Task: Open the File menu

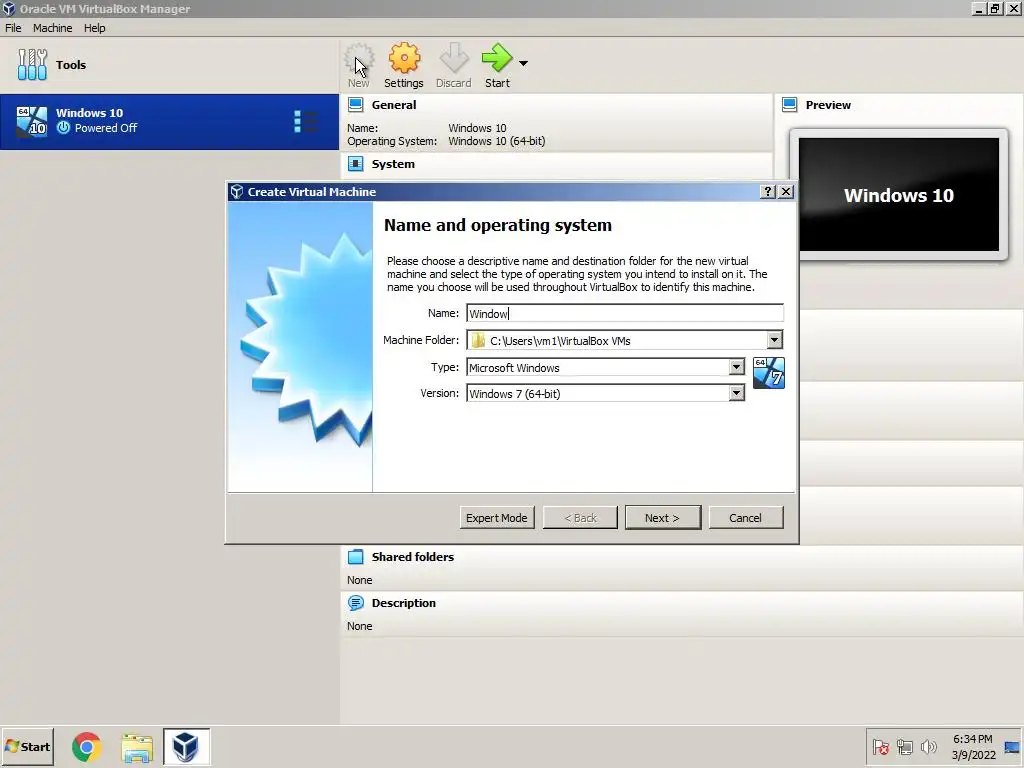Action: pyautogui.click(x=13, y=28)
